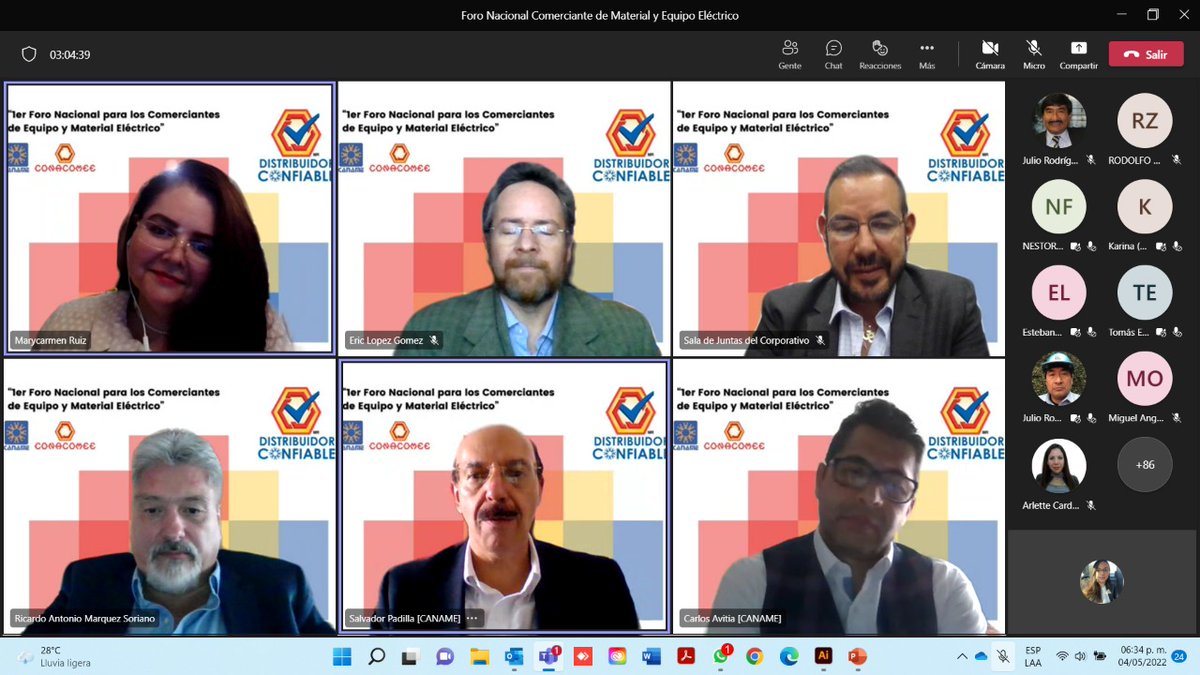
Task: Open Google Chrome from taskbar
Action: click(x=754, y=656)
